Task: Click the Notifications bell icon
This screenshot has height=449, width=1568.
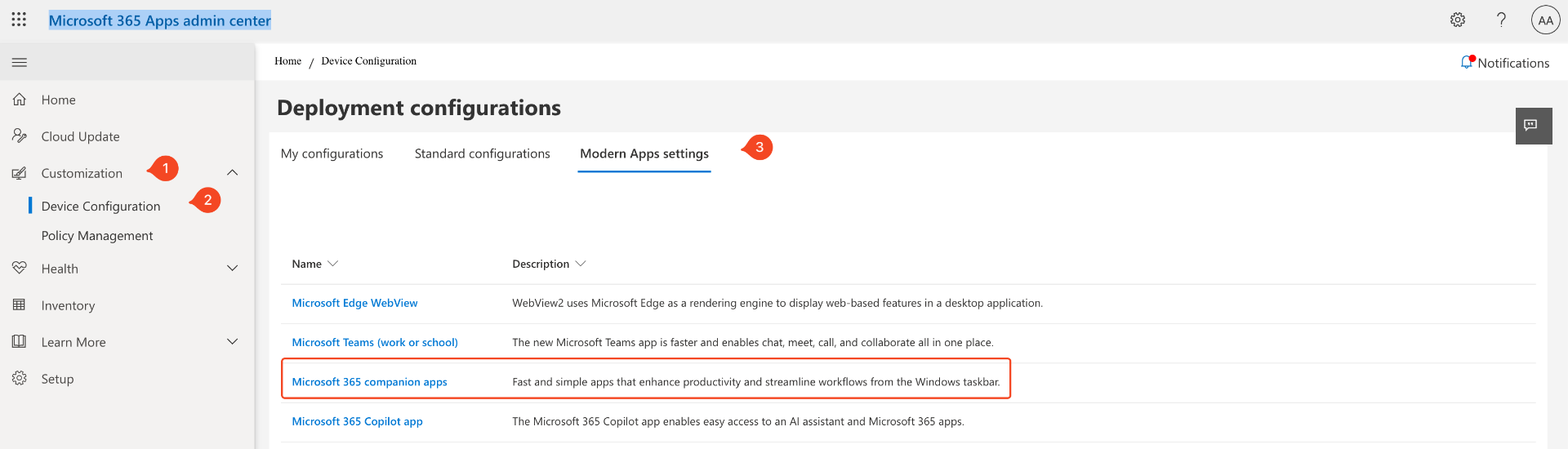Action: click(x=1467, y=63)
